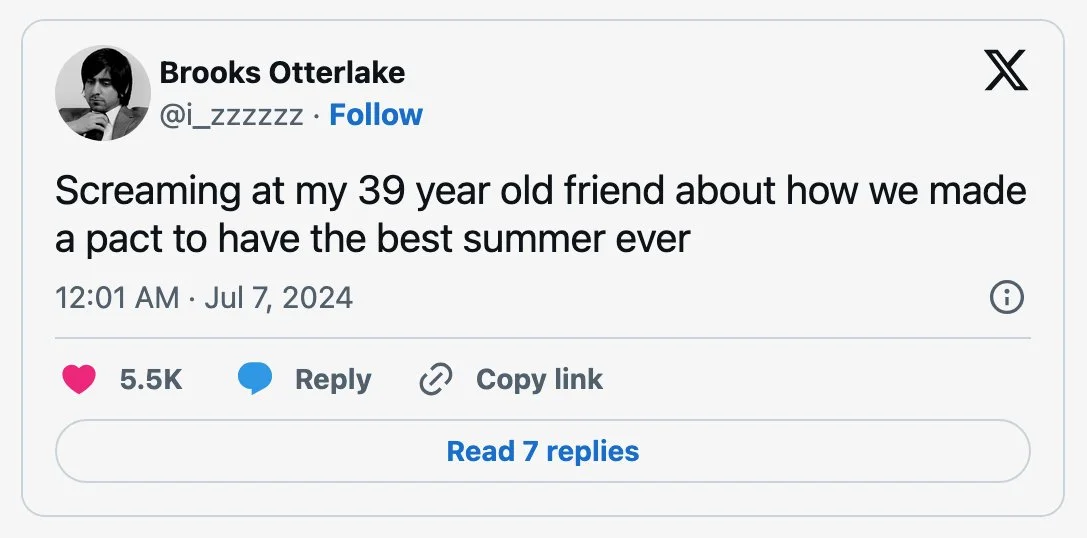Image resolution: width=1087 pixels, height=538 pixels.
Task: Open the 12:01 AM time link
Action: pos(117,298)
